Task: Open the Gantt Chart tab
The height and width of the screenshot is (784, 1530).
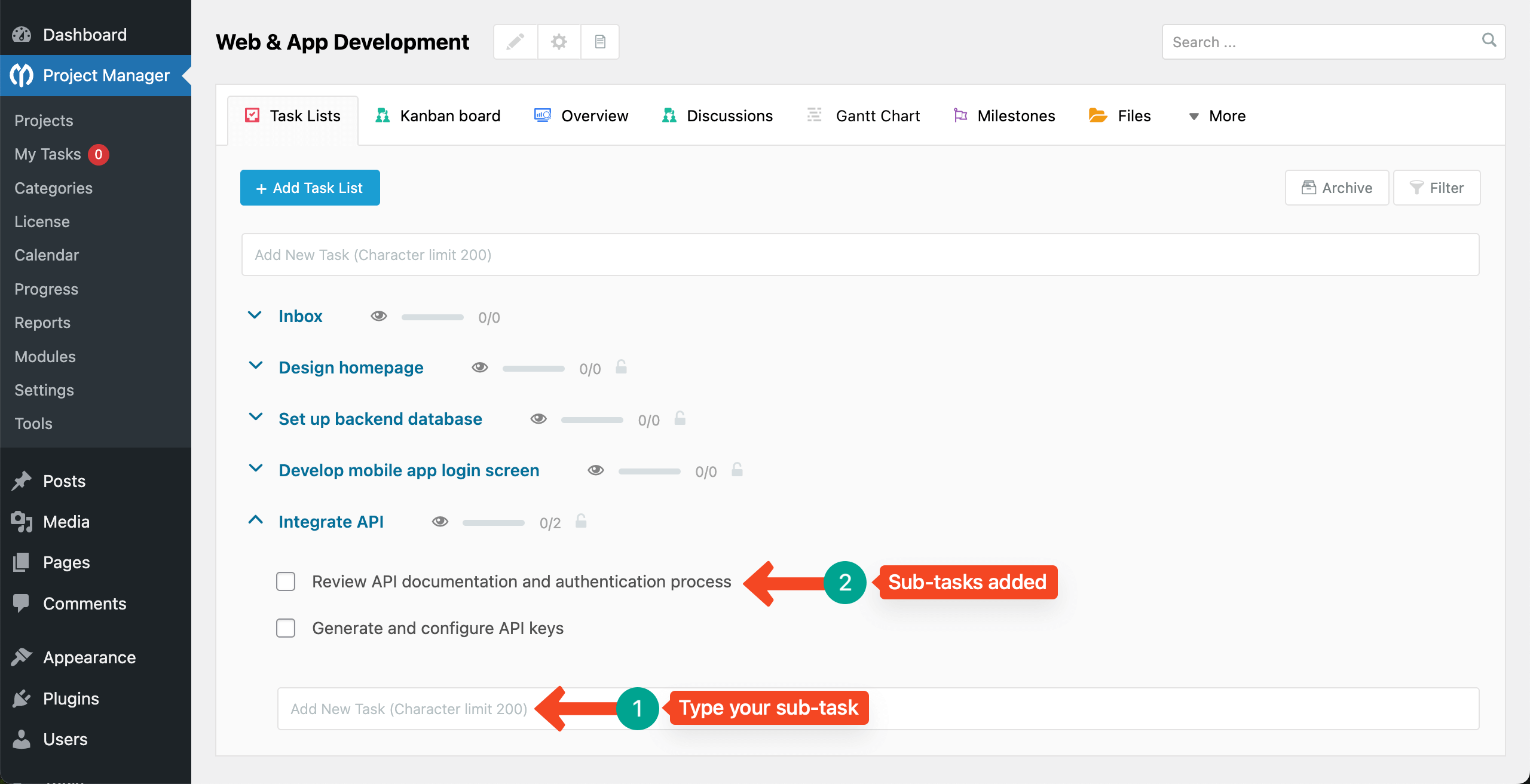Action: [864, 116]
